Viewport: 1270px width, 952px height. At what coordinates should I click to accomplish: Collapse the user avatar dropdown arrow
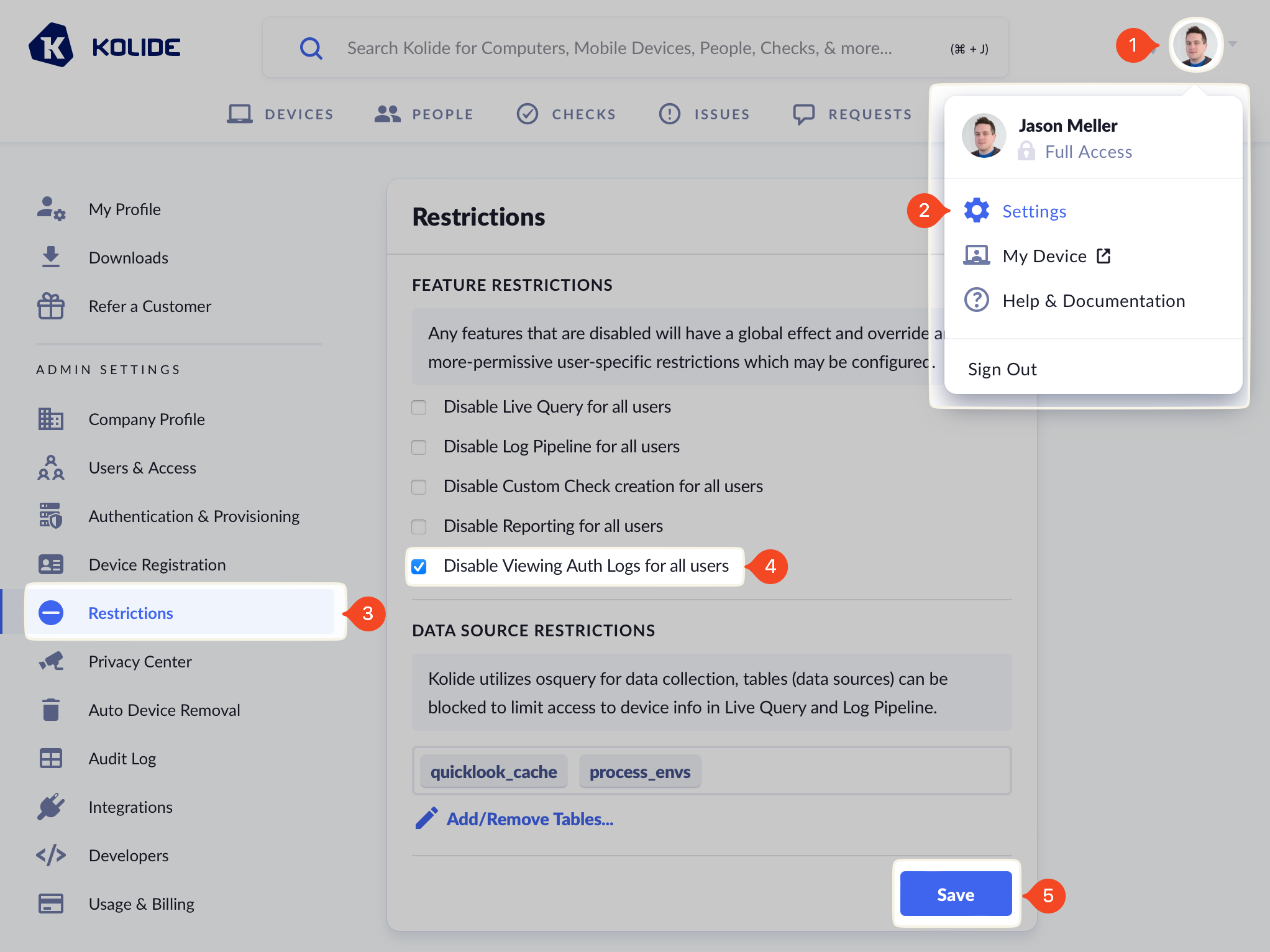(x=1233, y=44)
